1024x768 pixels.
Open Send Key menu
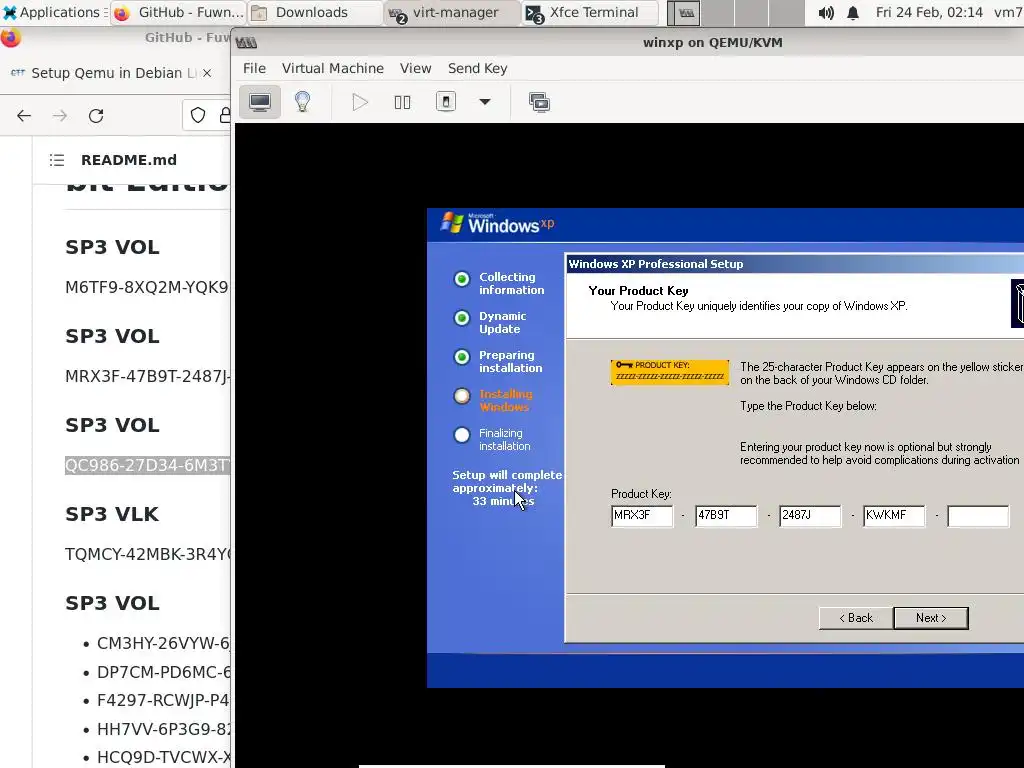(x=477, y=68)
